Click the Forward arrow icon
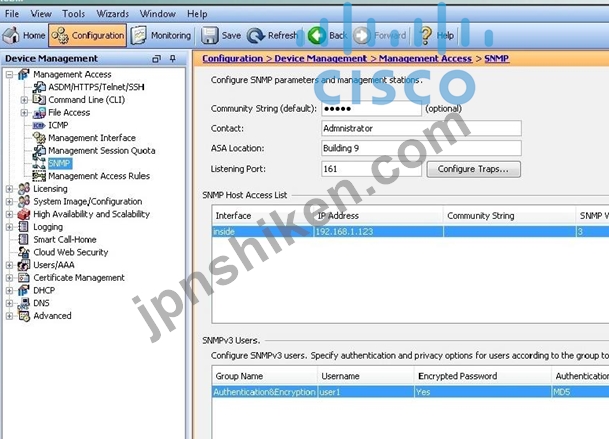The width and height of the screenshot is (609, 439). (362, 35)
